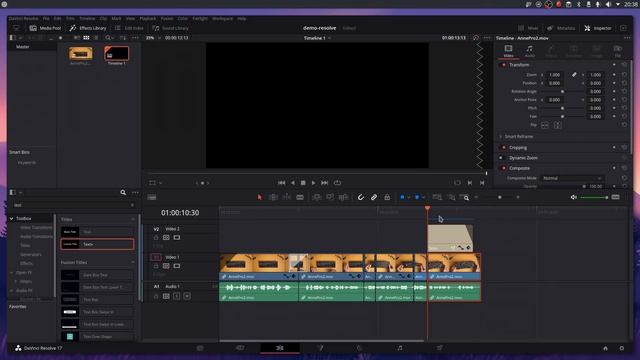Screen dimensions: 640x360
Task: Click the blue Marker icon
Action: (x=417, y=197)
